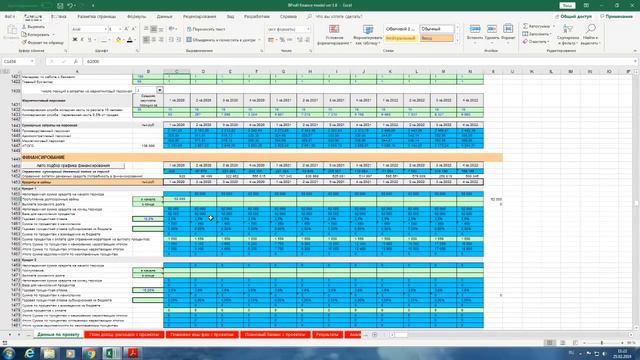This screenshot has height=360, width=640.
Task: Click Clear (Очистить) eraser button
Action: click(535, 42)
